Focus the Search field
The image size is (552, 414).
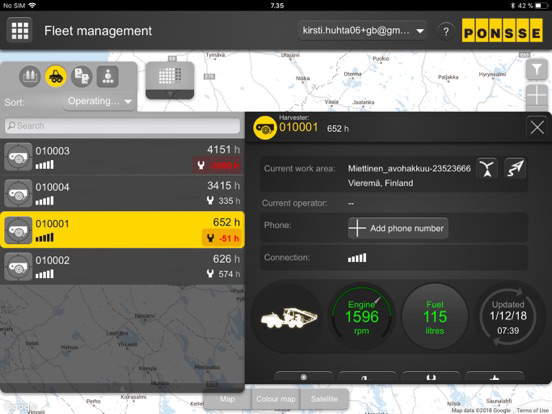(122, 126)
